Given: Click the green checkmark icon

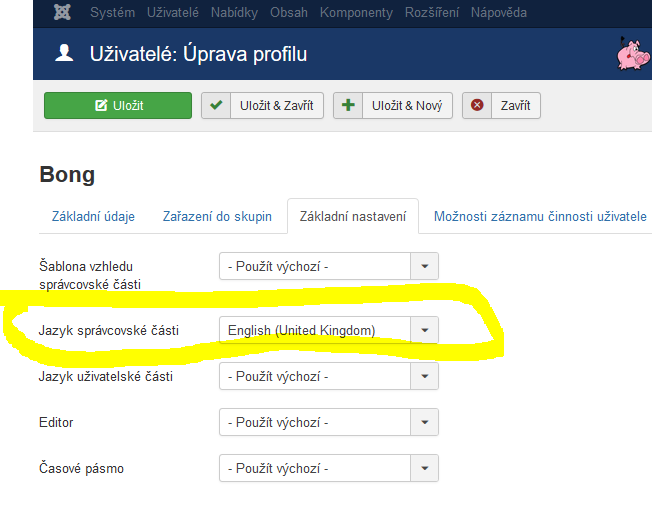Looking at the screenshot, I should [216, 105].
